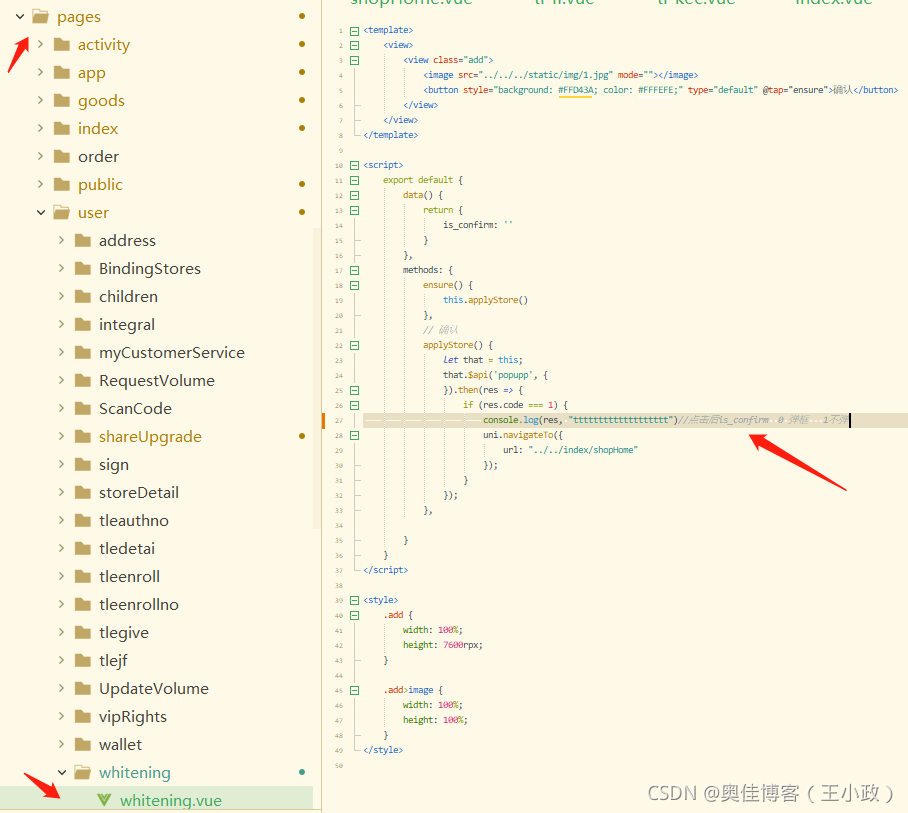
Task: Fold the style tag on line 39
Action: [x=354, y=600]
